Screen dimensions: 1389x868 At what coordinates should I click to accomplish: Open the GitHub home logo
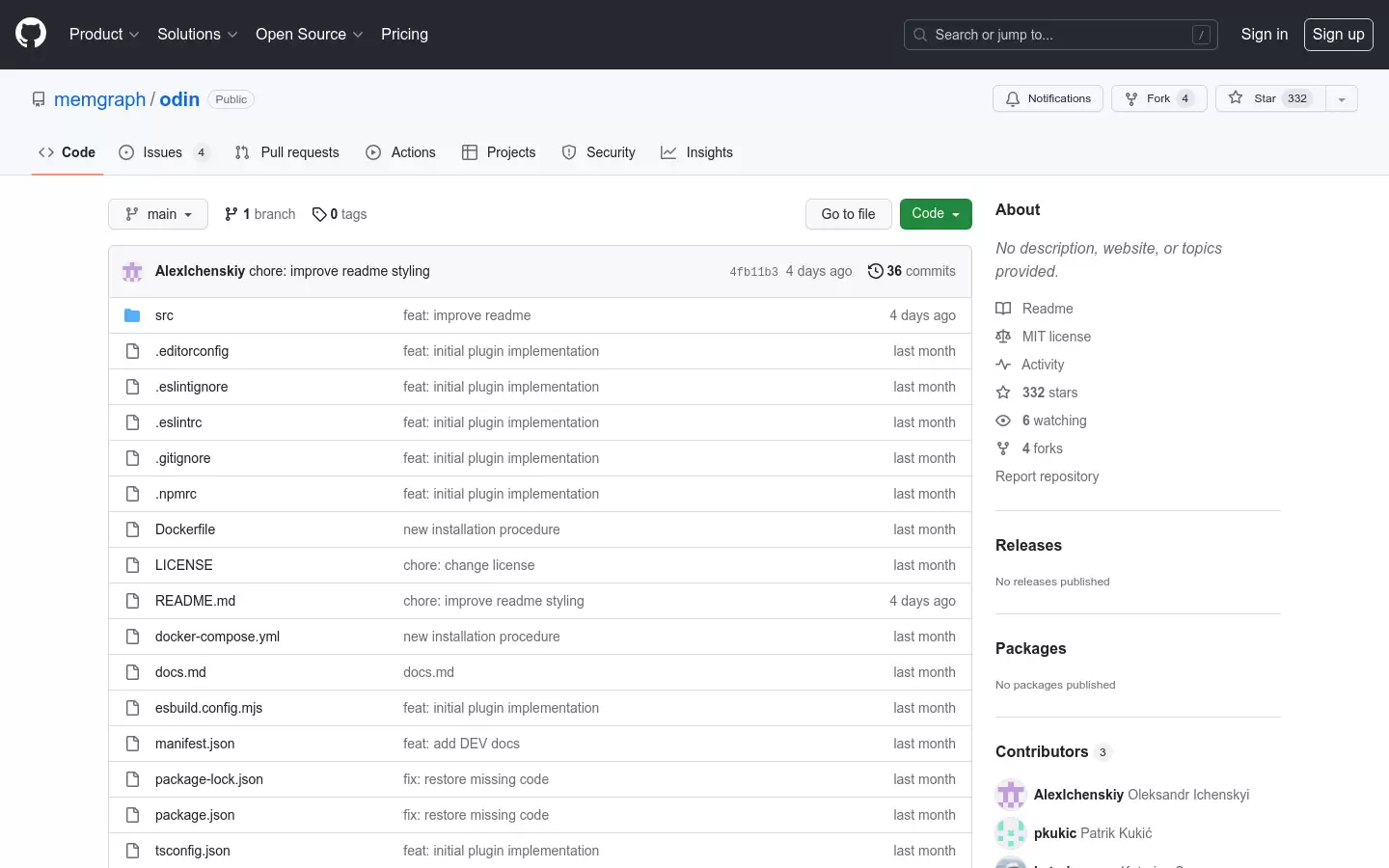[x=31, y=34]
